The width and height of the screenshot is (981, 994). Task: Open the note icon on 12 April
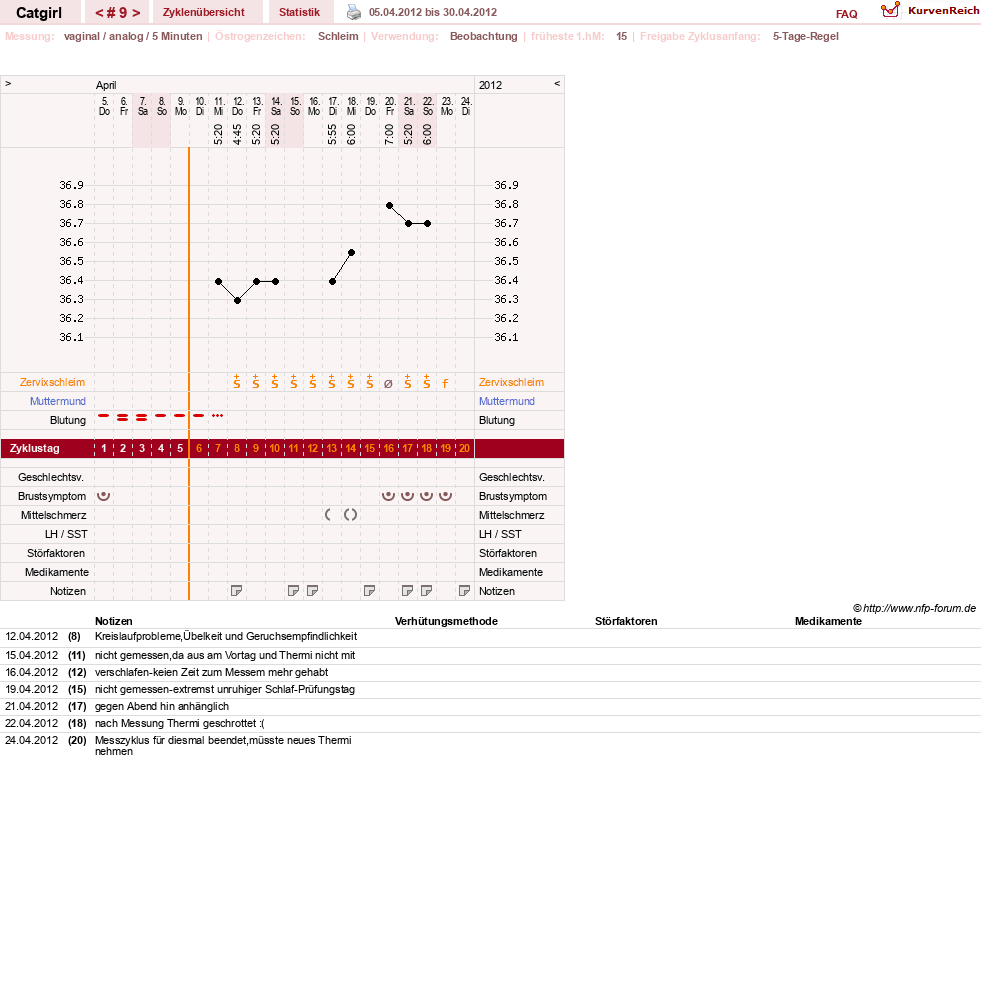pyautogui.click(x=237, y=591)
